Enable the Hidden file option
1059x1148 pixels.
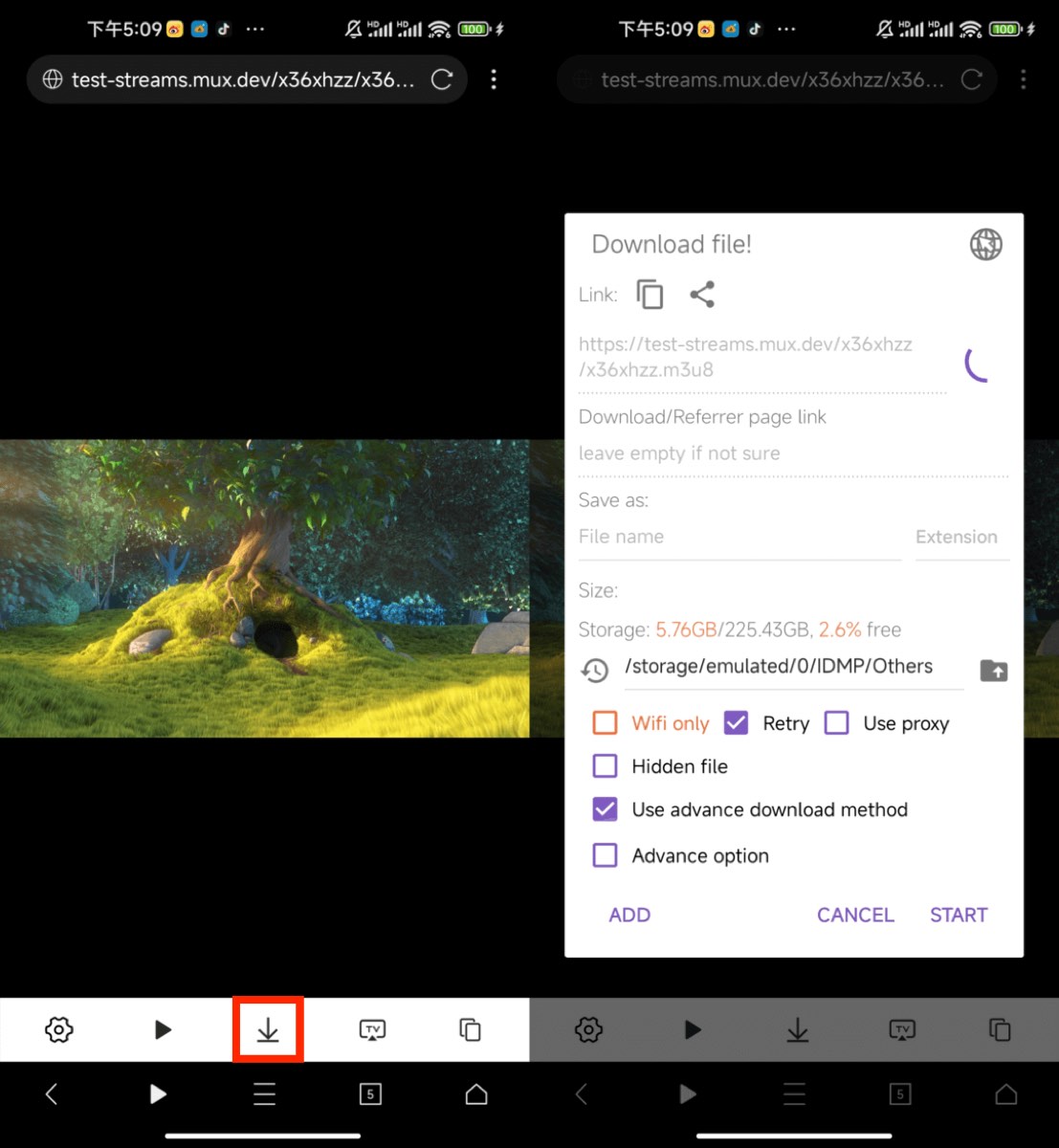(605, 766)
